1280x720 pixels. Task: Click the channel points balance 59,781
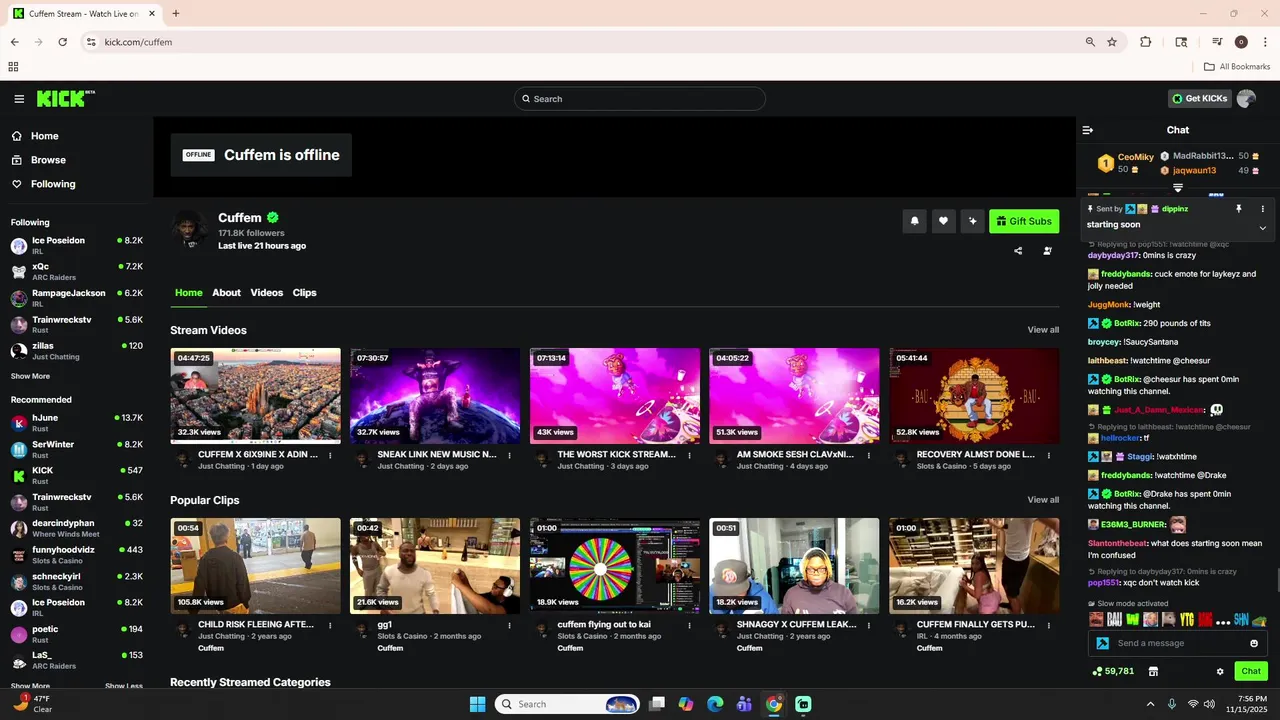1114,671
